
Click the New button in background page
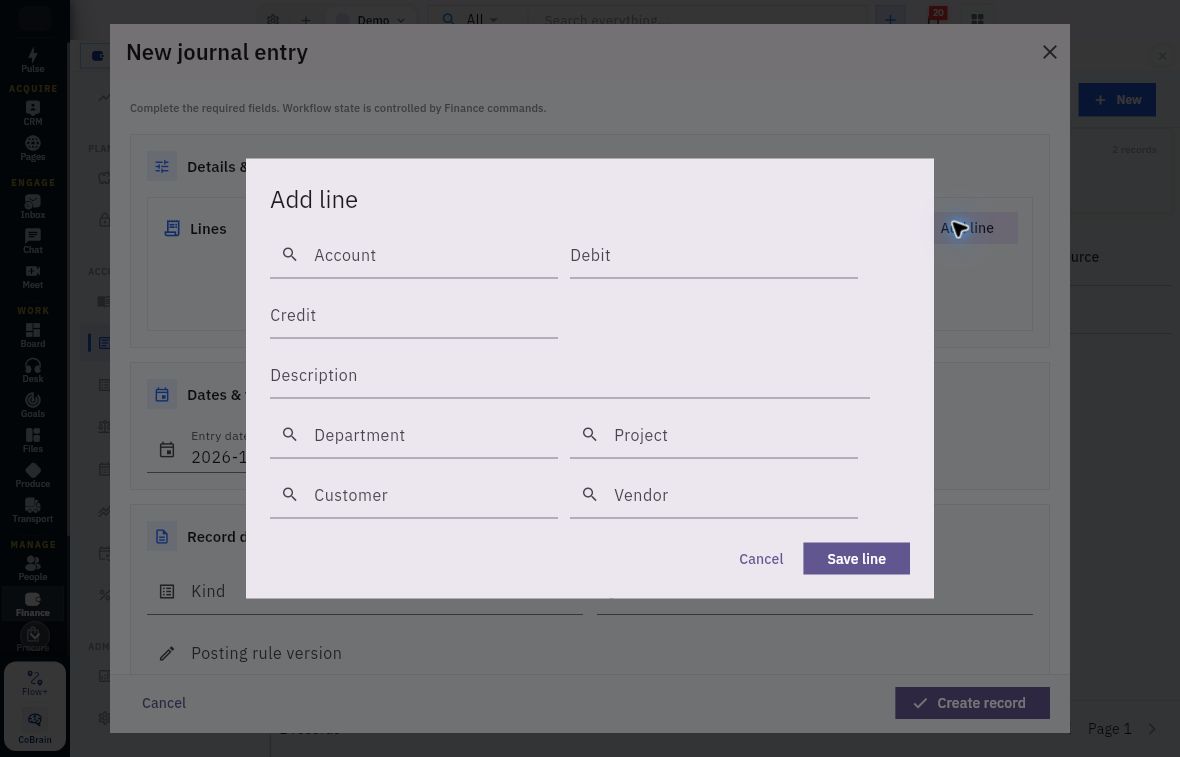tap(1117, 99)
